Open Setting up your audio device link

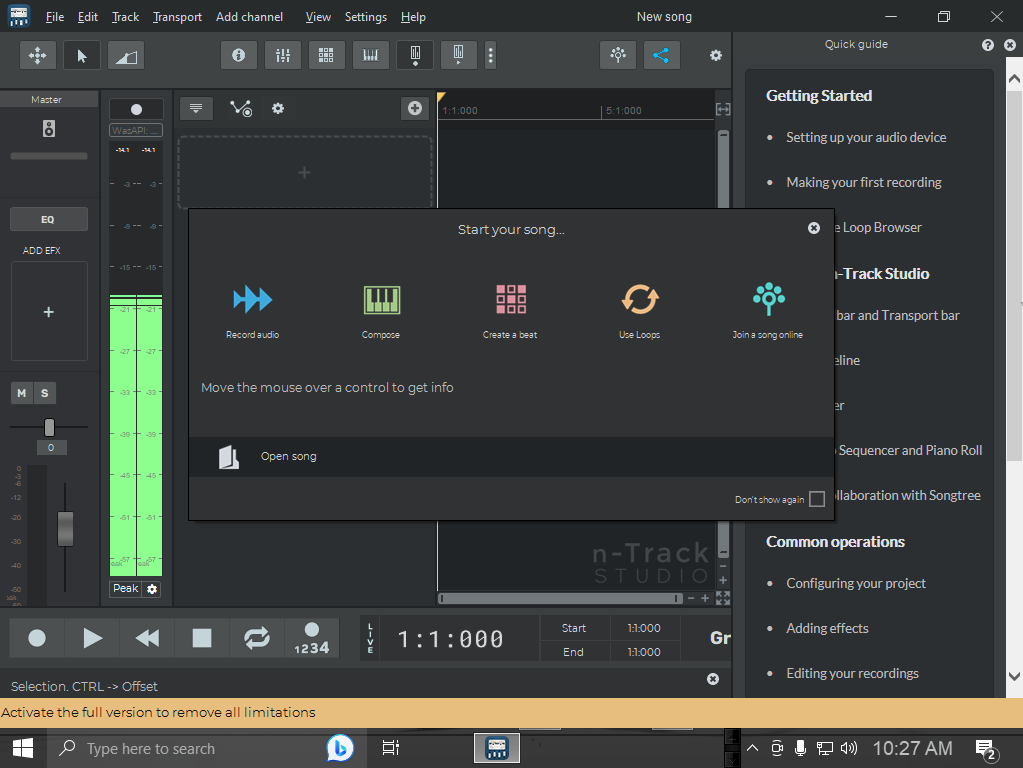click(x=866, y=138)
